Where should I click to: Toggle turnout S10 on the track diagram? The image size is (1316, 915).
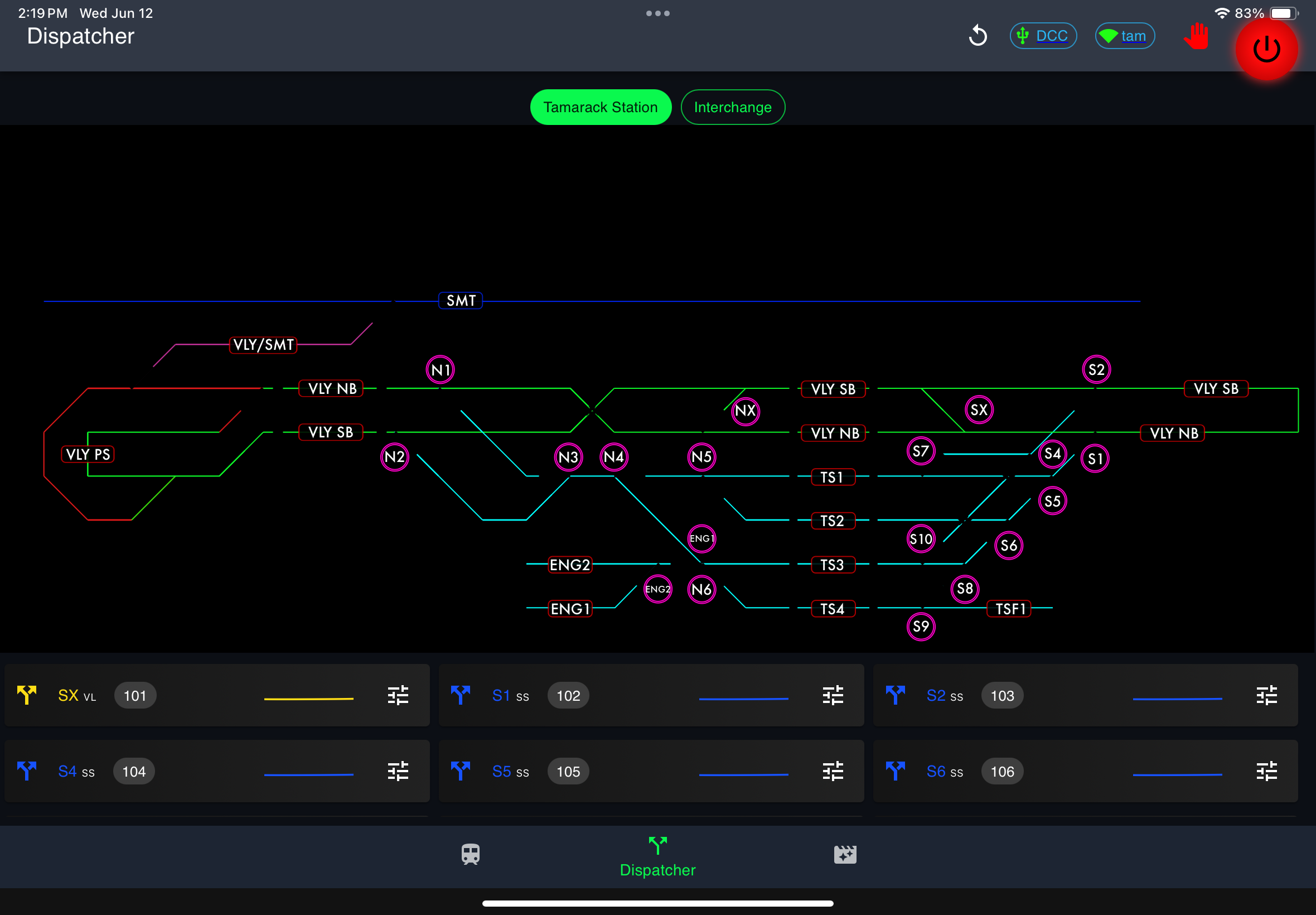point(921,539)
